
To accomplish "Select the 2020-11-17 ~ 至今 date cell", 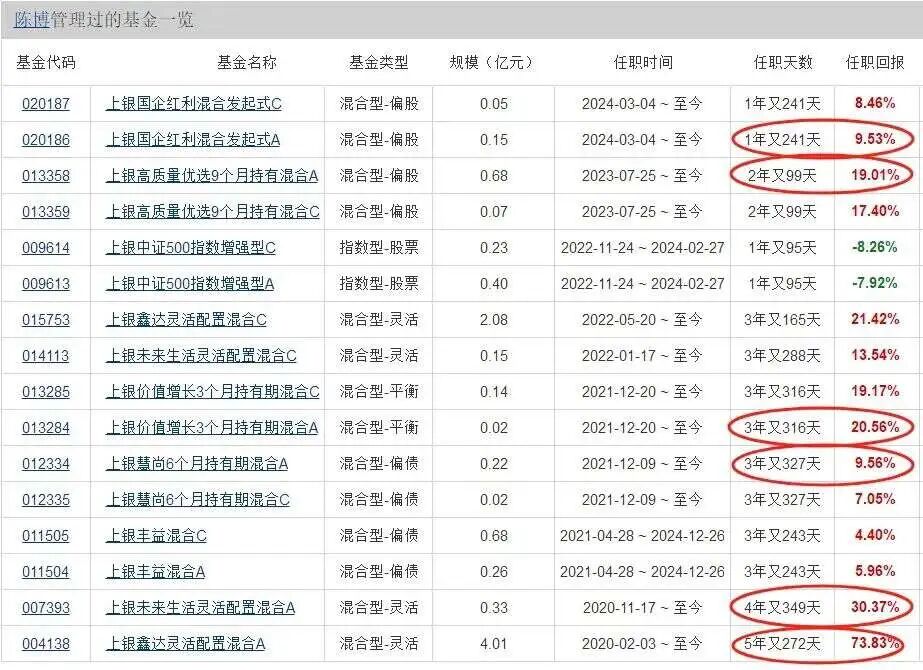I will (x=642, y=608).
